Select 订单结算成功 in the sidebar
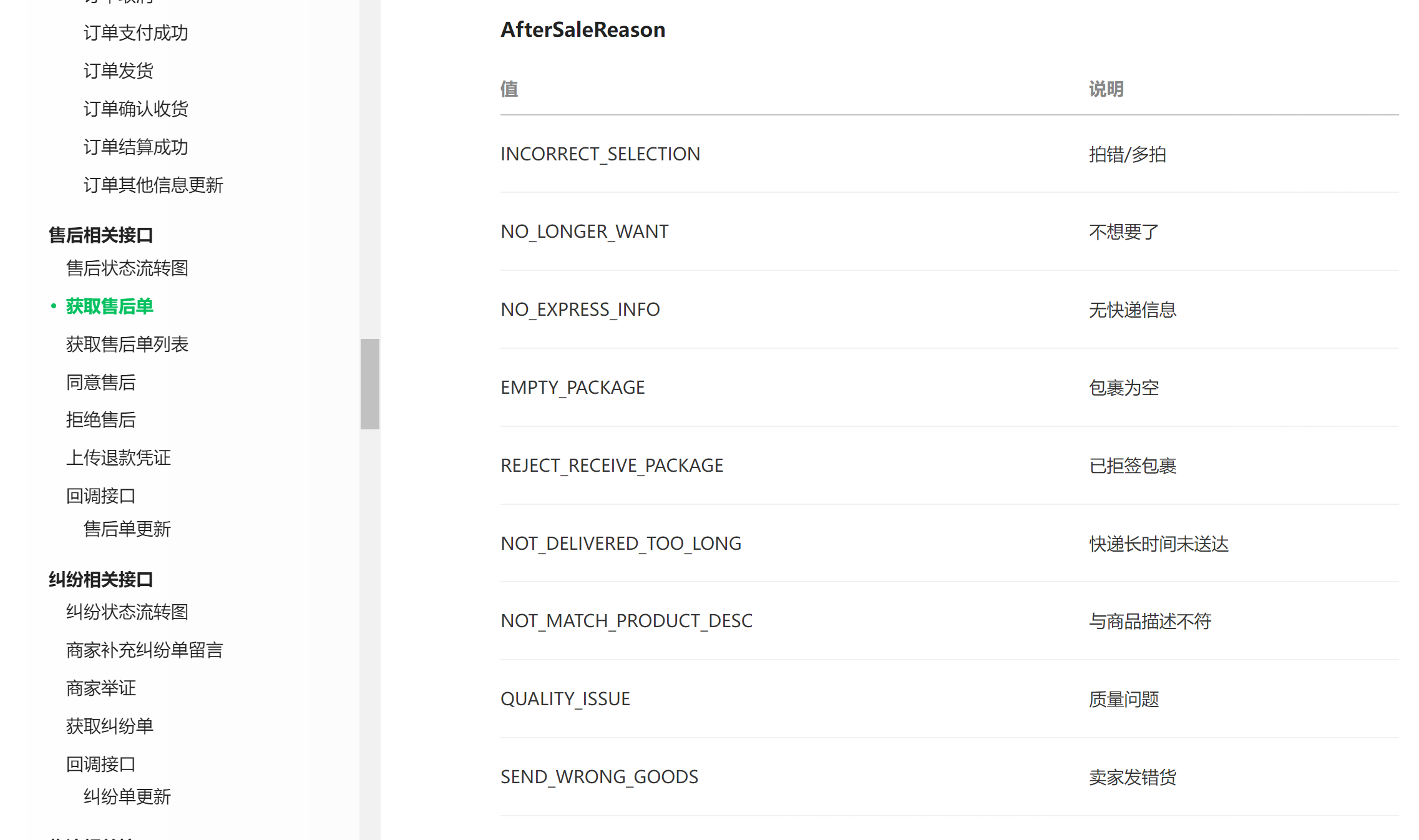 tap(135, 147)
